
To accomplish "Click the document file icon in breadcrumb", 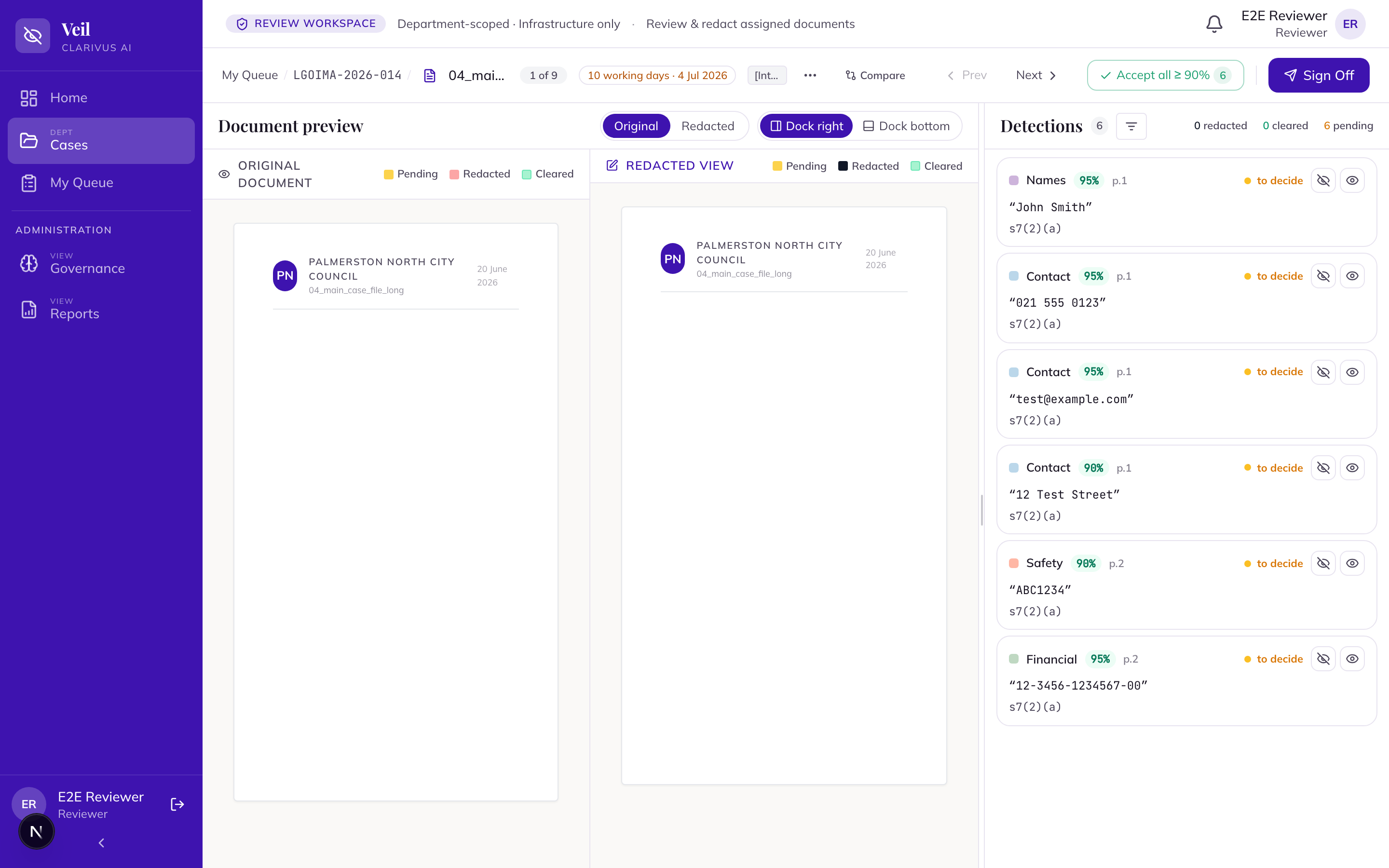I will click(x=429, y=75).
